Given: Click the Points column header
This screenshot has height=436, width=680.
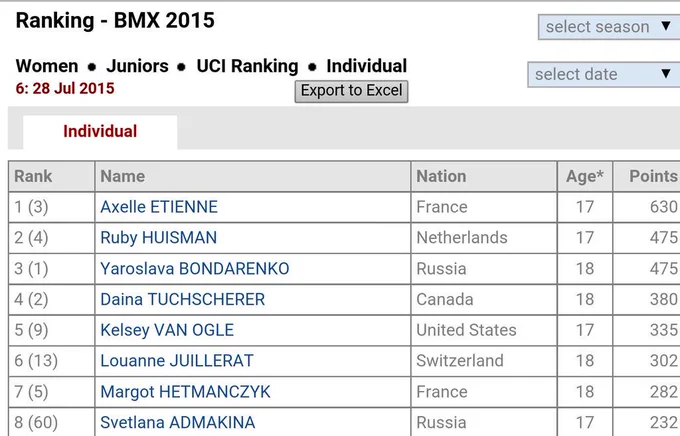Looking at the screenshot, I should click(647, 176).
